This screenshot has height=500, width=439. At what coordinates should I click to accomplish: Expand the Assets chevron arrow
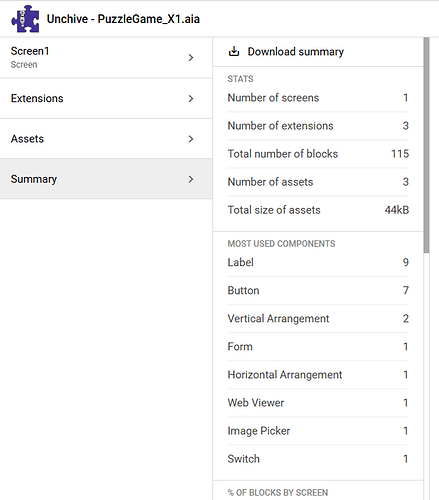click(x=191, y=139)
